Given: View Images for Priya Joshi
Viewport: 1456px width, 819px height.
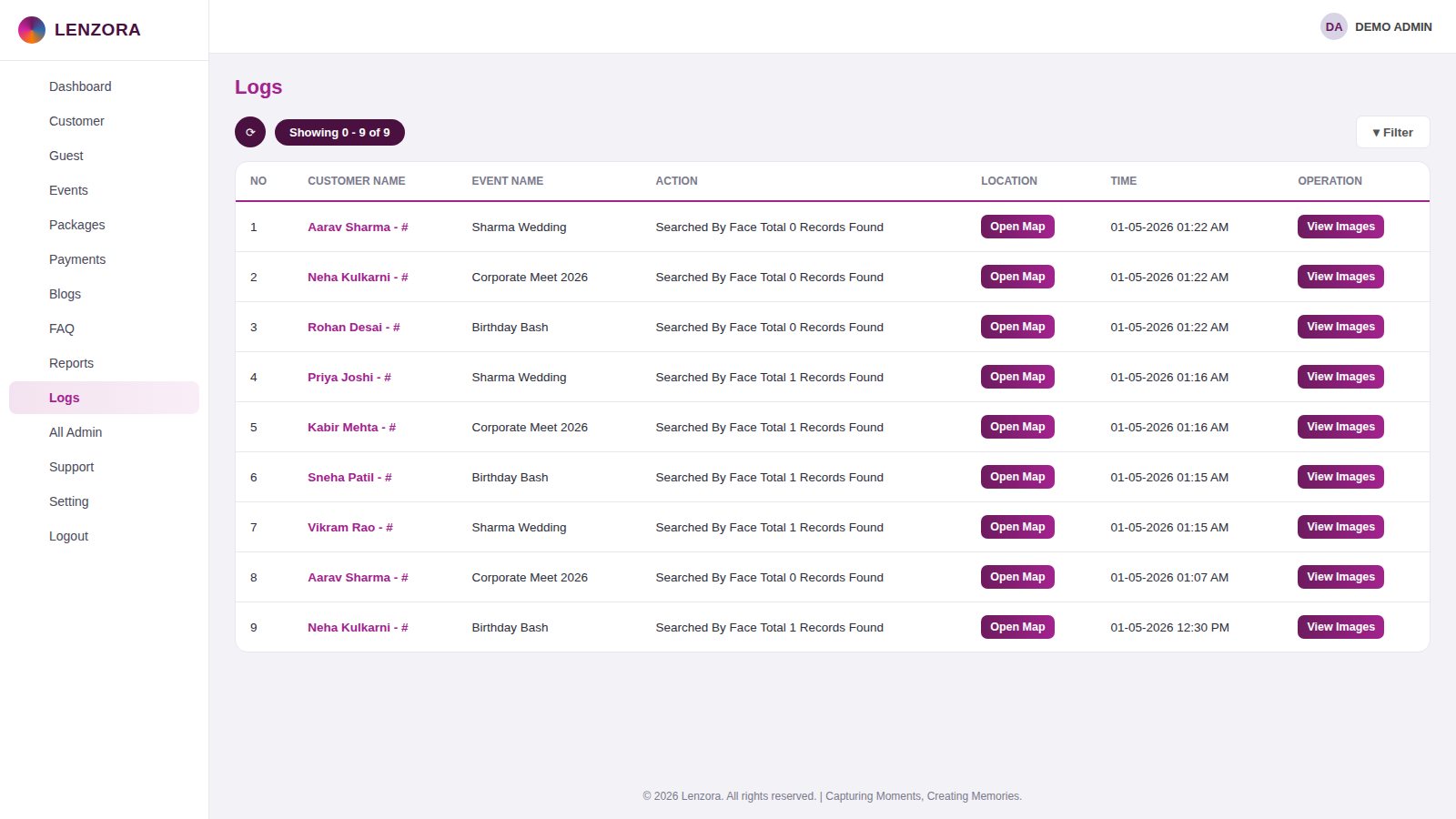Looking at the screenshot, I should 1340,377.
